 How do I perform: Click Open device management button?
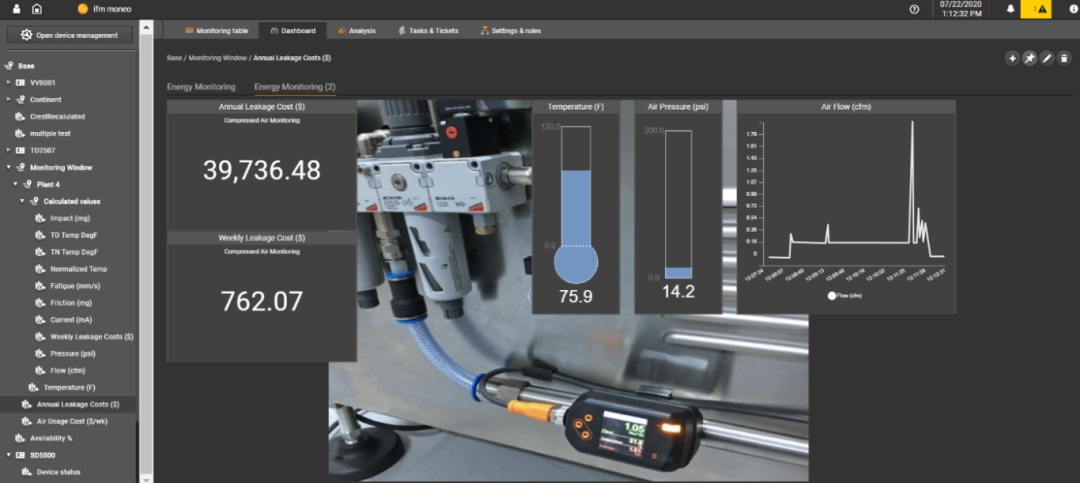(x=69, y=35)
